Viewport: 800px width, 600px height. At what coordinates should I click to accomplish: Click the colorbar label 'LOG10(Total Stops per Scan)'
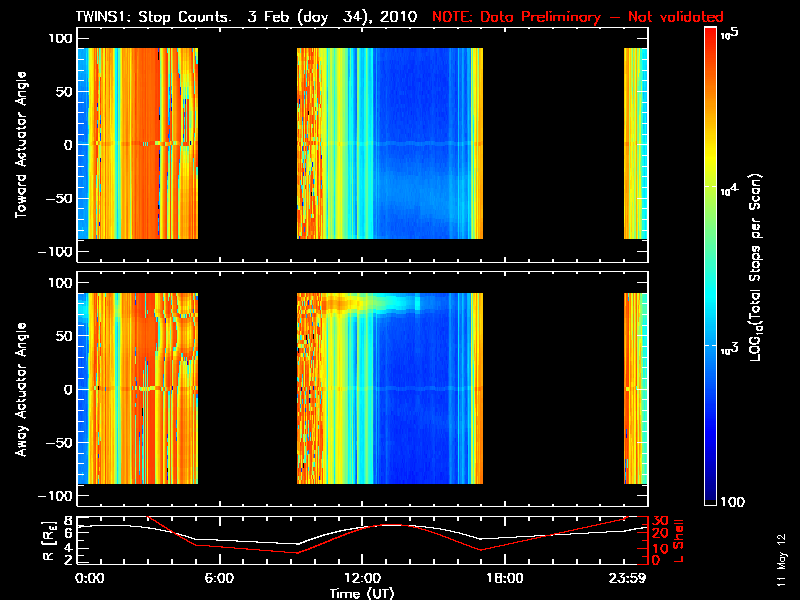[756, 267]
